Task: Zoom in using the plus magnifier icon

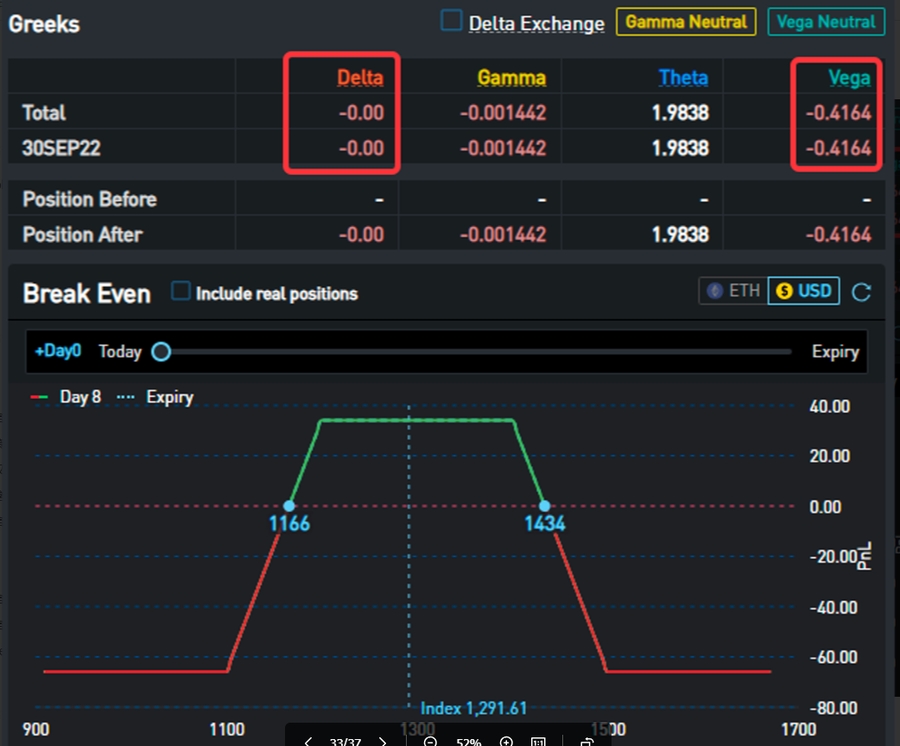Action: coord(506,741)
